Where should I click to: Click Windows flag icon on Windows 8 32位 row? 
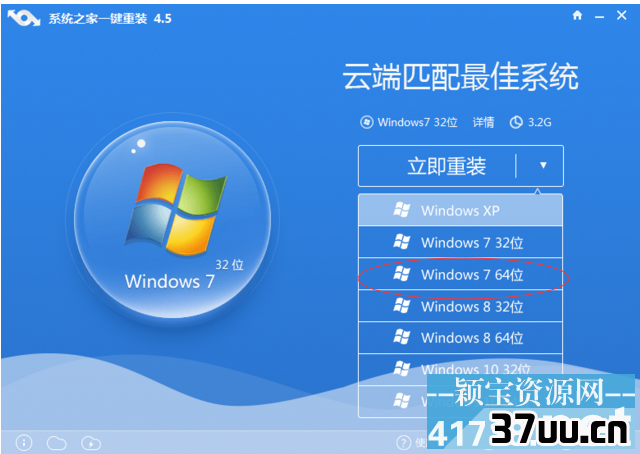click(401, 305)
